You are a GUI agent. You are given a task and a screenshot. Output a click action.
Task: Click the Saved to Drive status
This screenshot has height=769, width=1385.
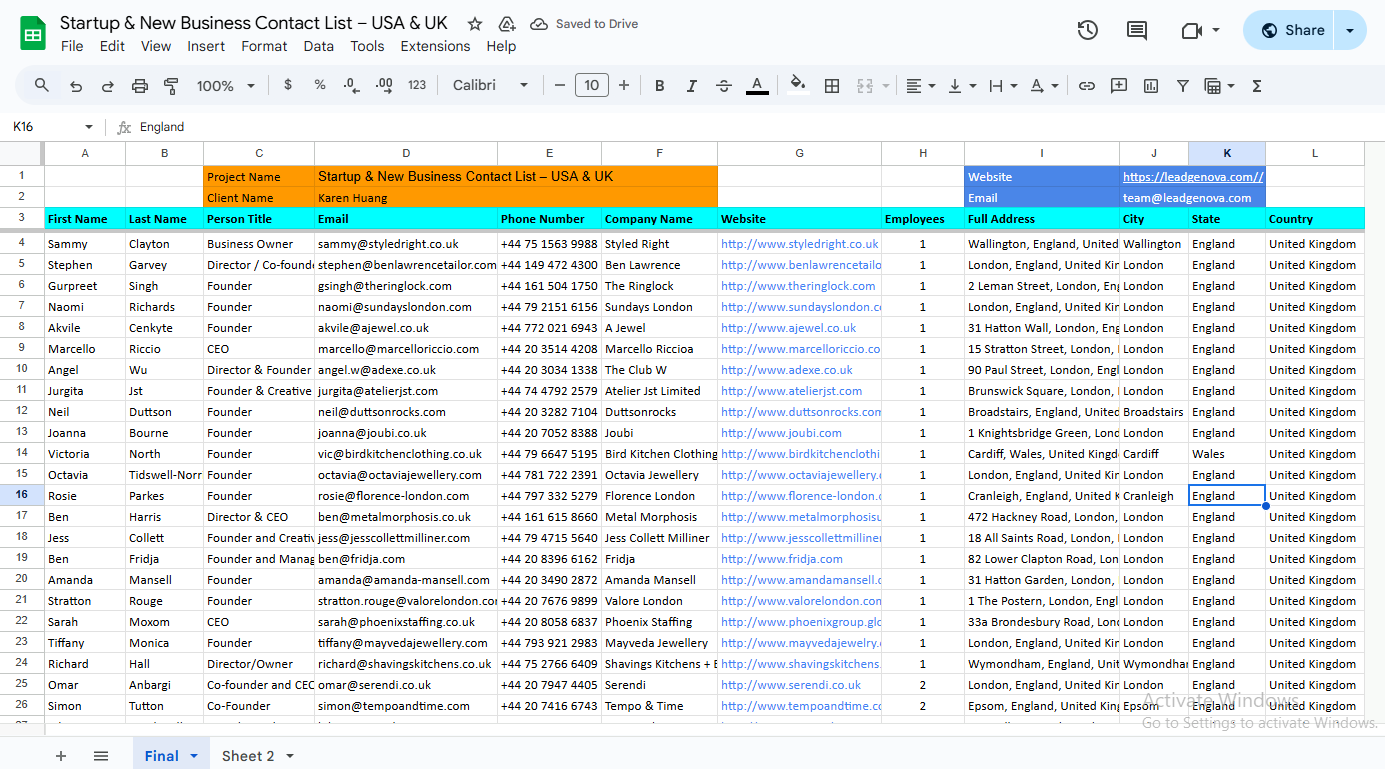click(x=584, y=24)
